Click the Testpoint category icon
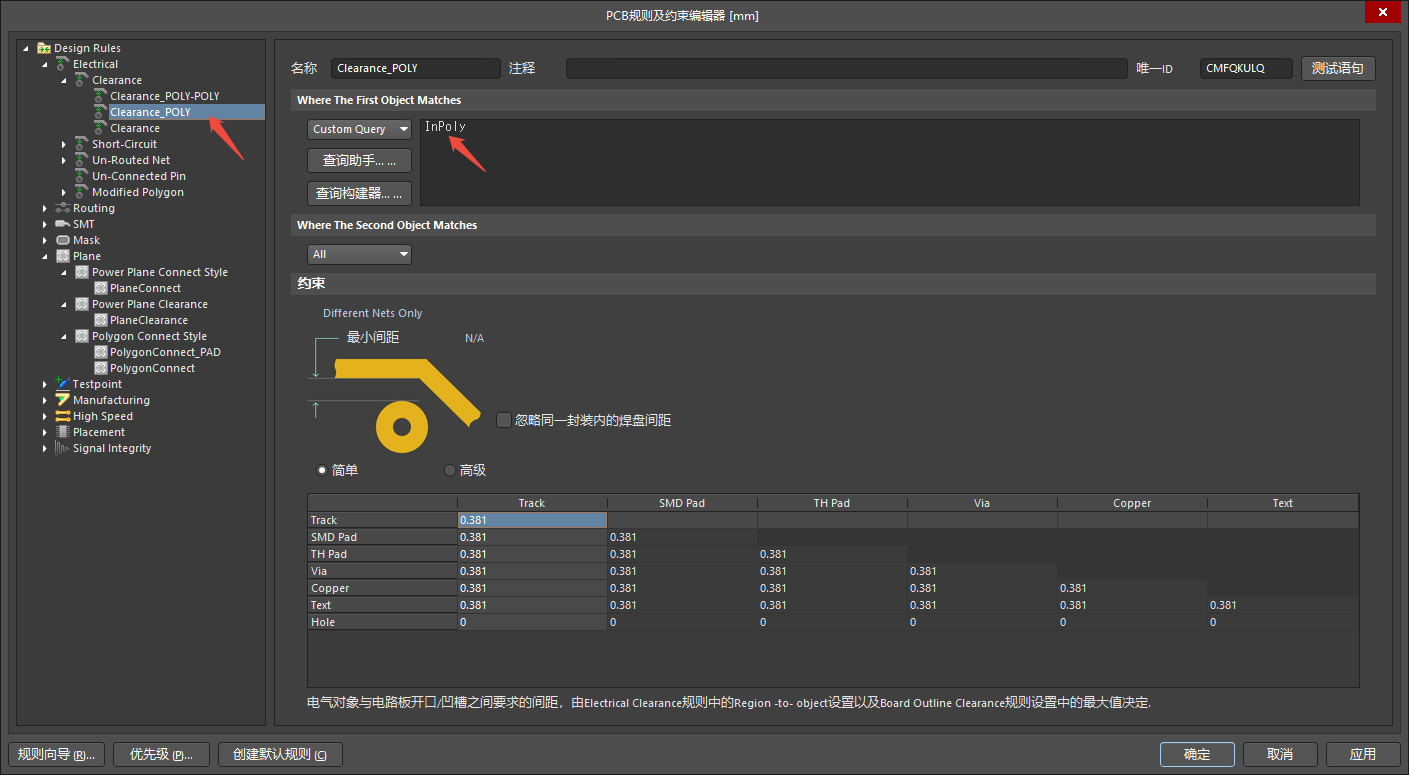 (x=63, y=384)
